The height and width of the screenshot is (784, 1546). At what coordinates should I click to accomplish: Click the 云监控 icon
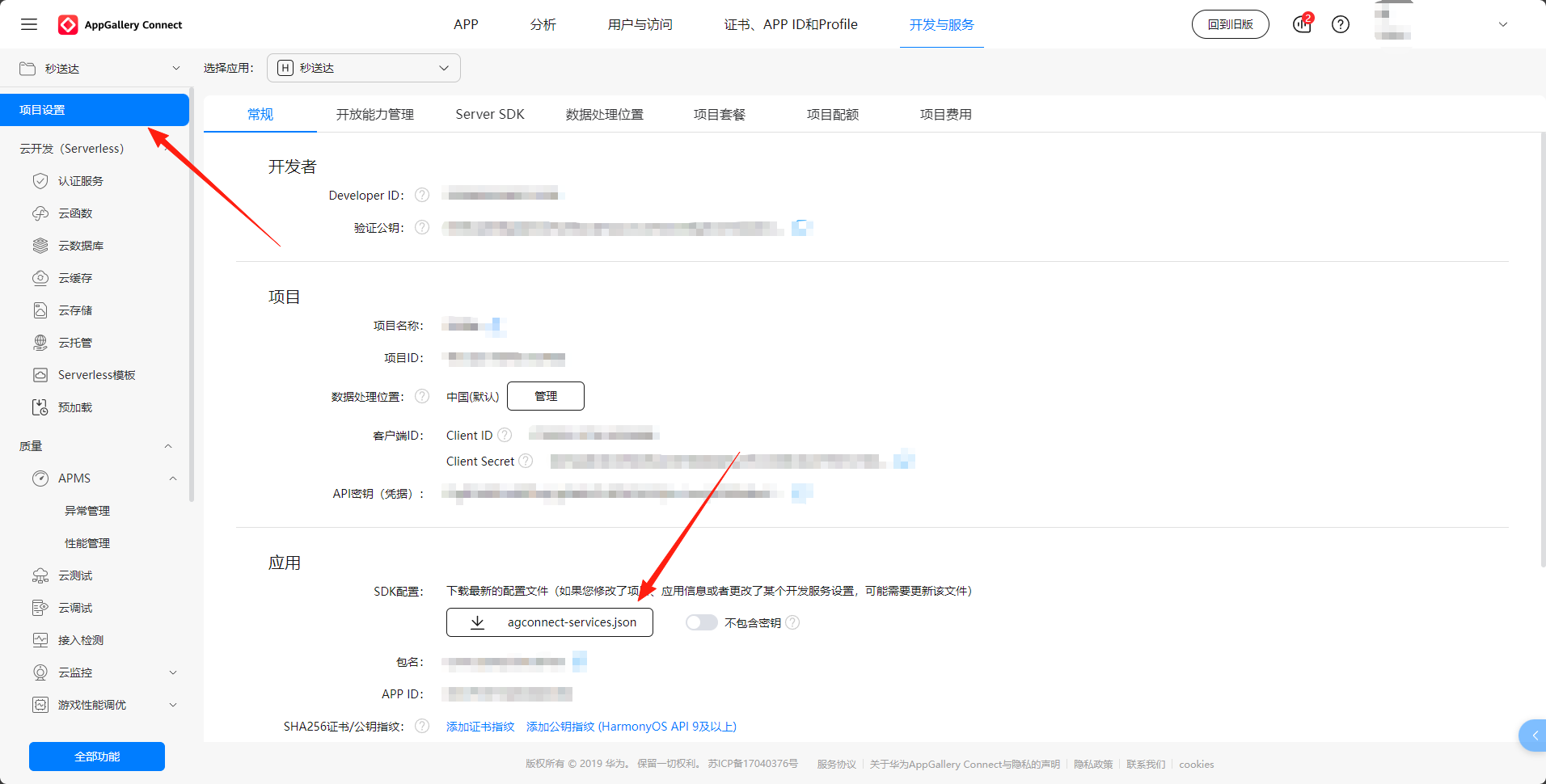40,672
